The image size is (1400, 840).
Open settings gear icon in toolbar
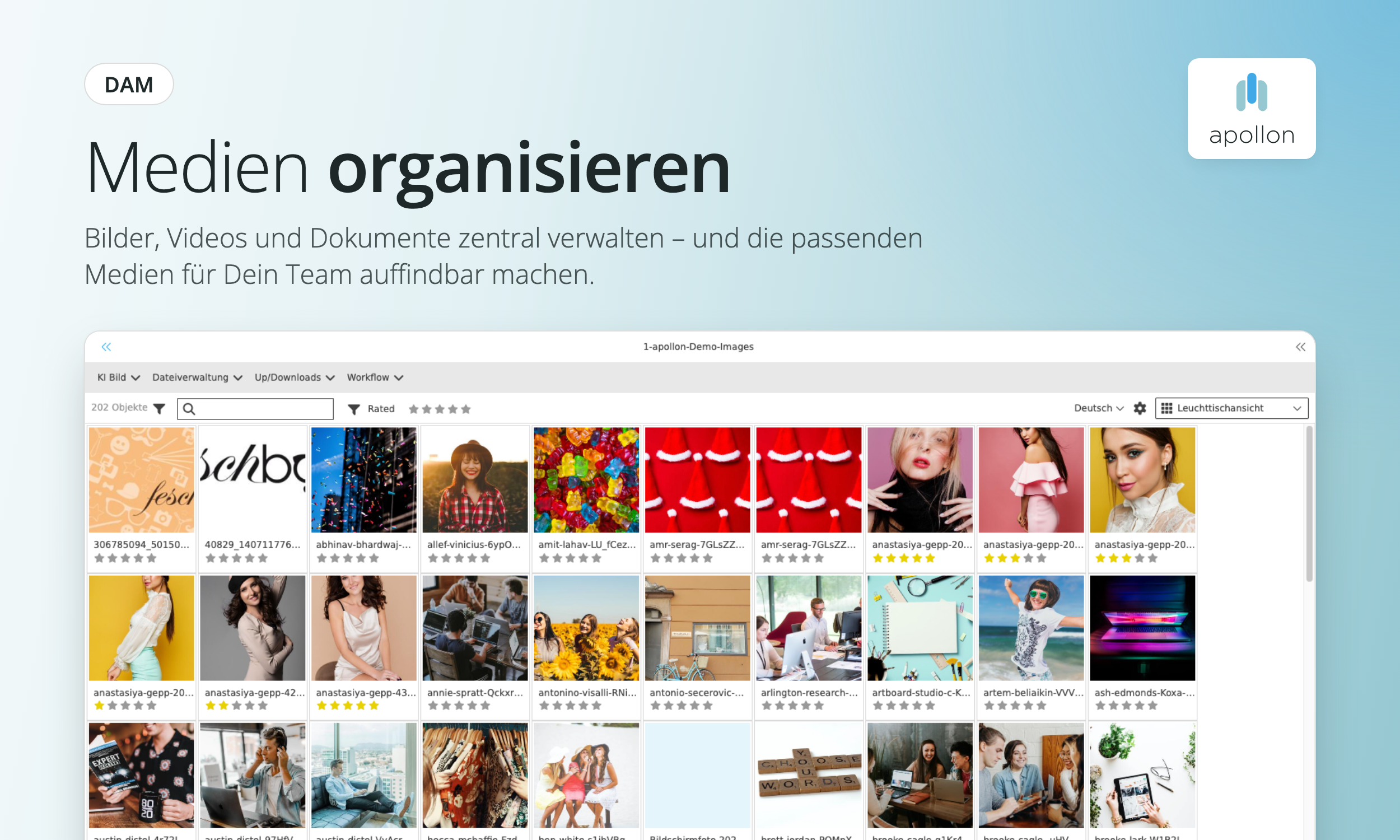tap(1140, 408)
